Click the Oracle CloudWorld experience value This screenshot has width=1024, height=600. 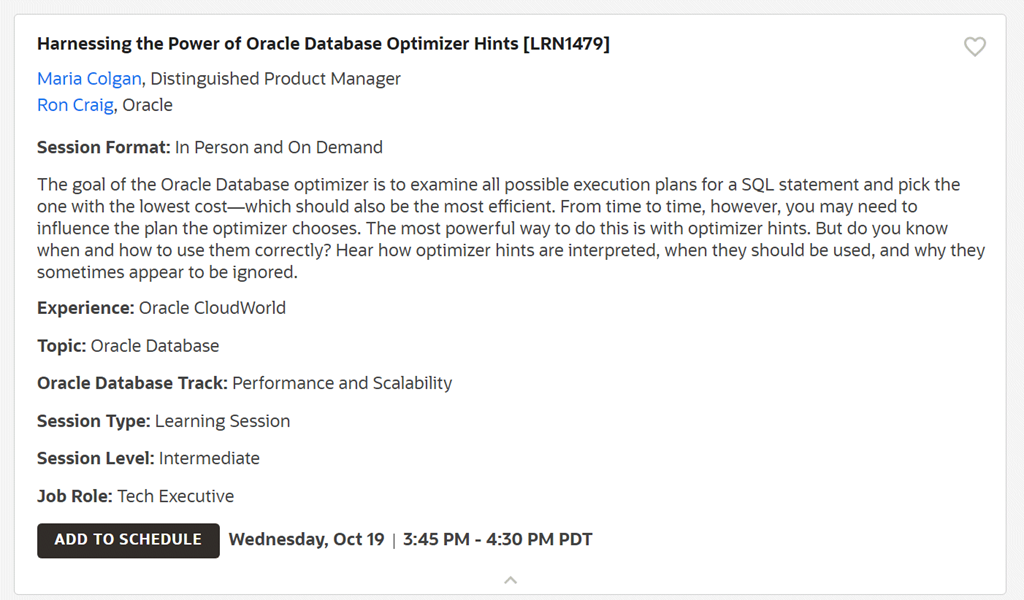pyautogui.click(x=212, y=308)
